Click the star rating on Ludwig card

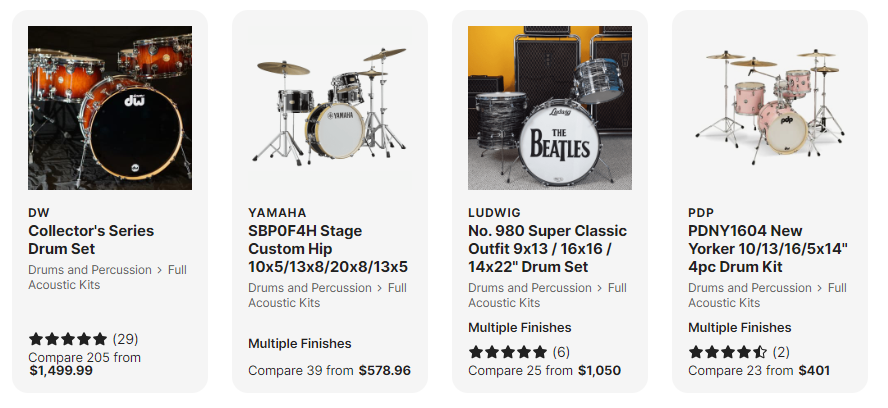508,352
